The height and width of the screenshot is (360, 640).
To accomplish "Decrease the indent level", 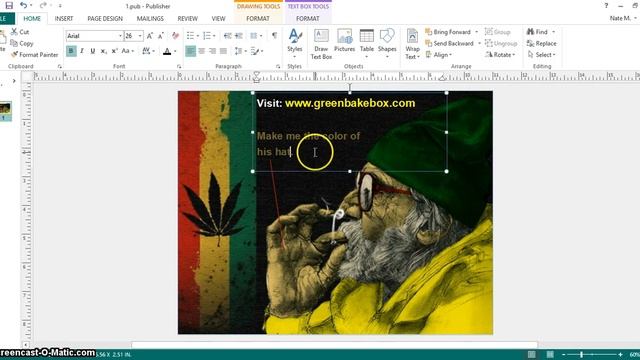I will [x=228, y=36].
